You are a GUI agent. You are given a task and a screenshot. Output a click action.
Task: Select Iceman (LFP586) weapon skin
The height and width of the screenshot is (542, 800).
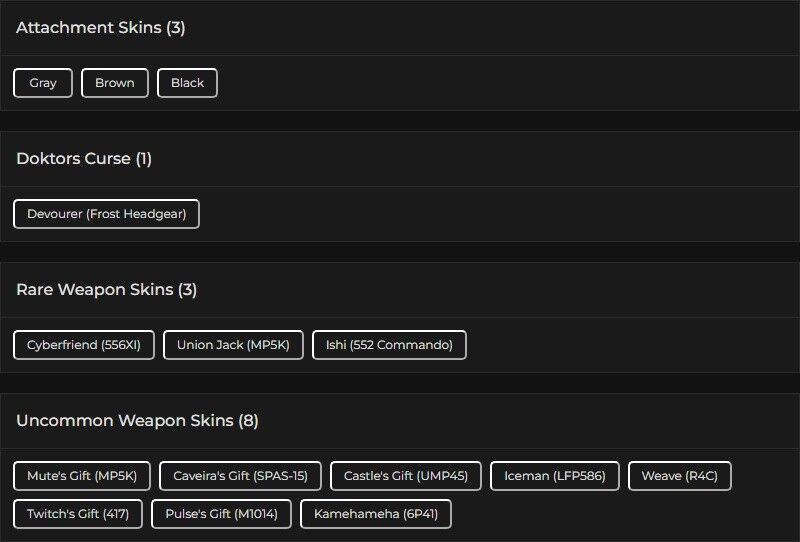(x=555, y=476)
